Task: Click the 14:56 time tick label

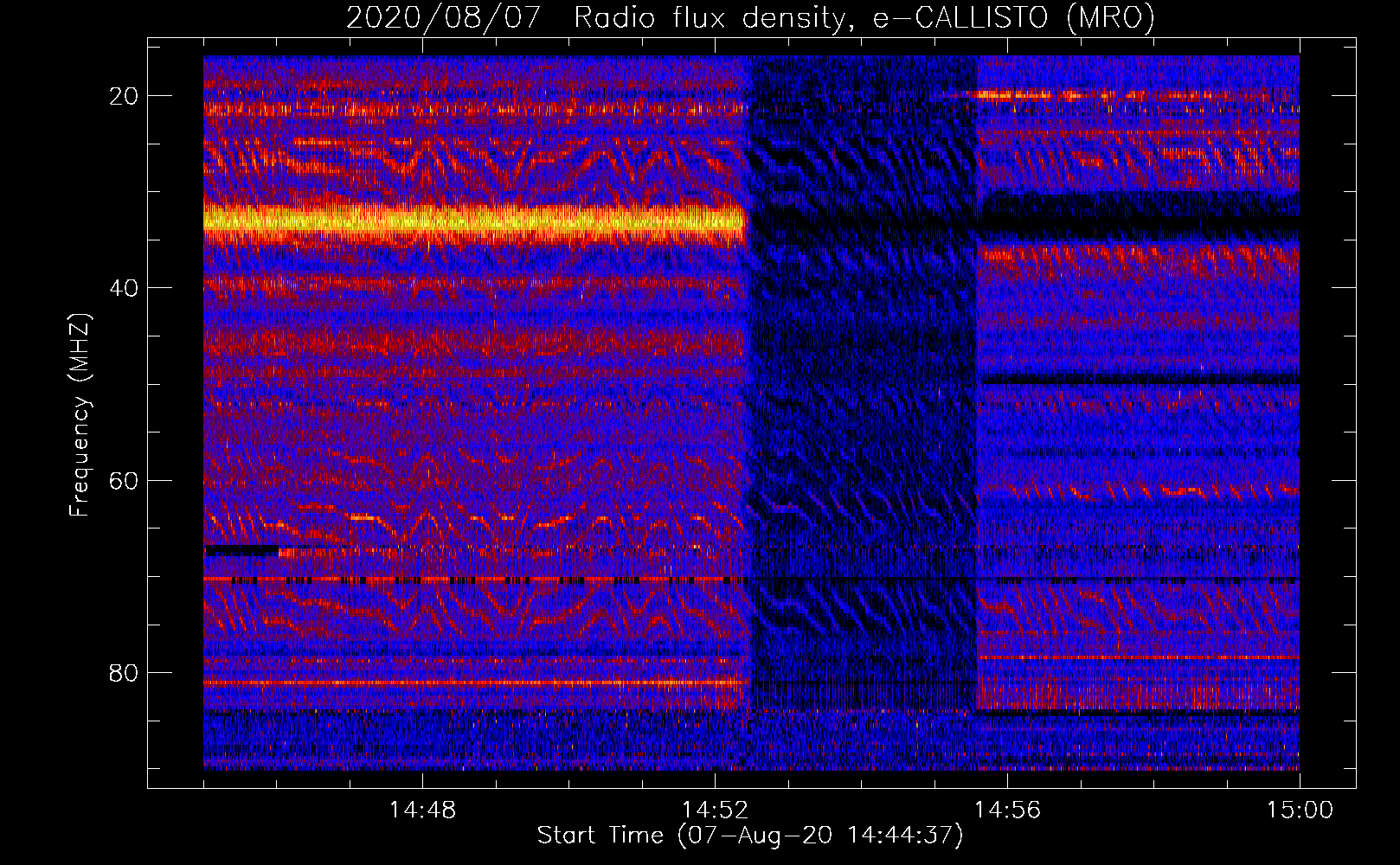Action: tap(1007, 811)
